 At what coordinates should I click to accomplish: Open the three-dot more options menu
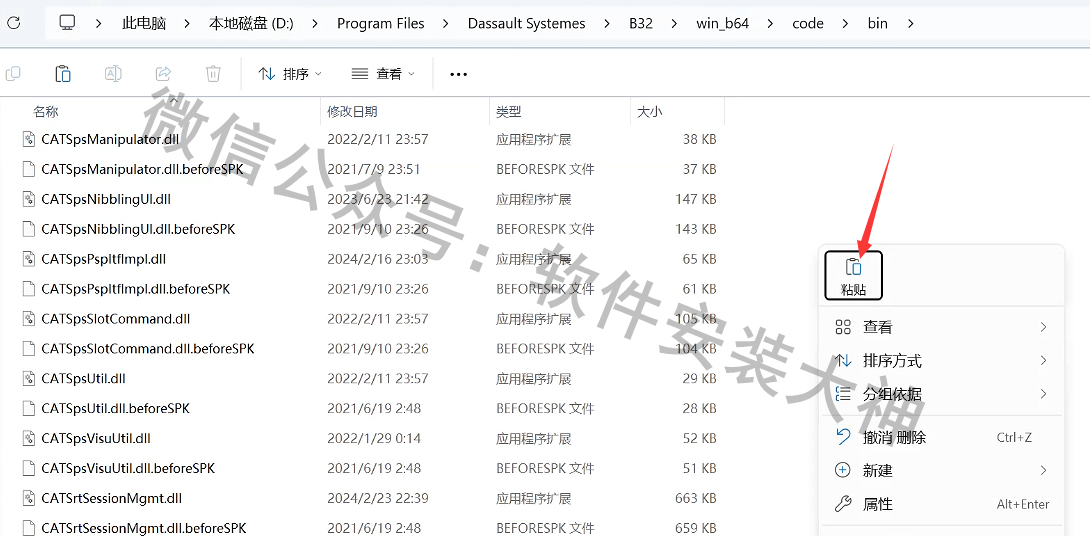coord(458,74)
